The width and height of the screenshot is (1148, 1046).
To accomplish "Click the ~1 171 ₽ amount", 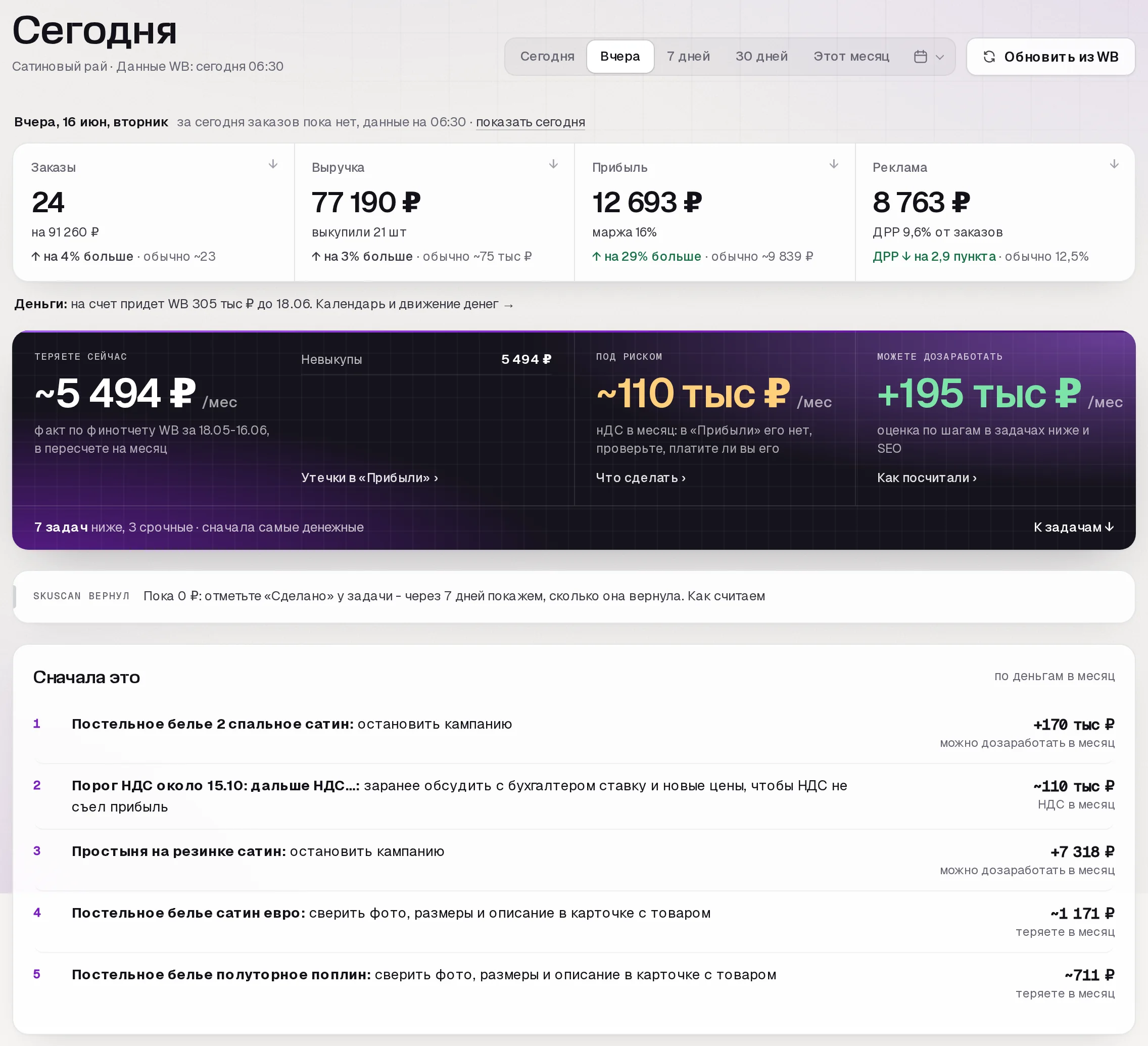I will pos(1082,913).
